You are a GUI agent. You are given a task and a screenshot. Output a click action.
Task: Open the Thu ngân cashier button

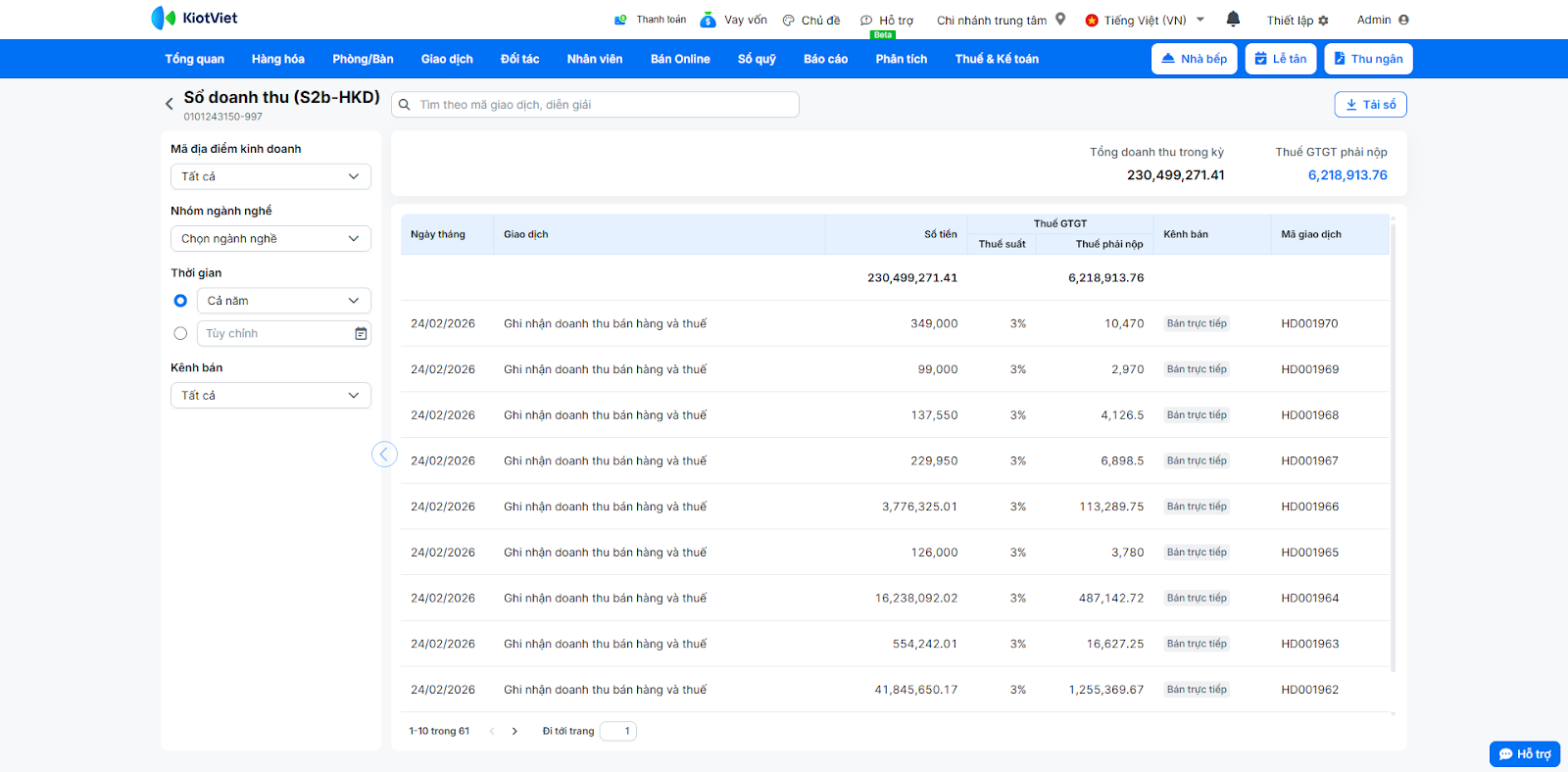(x=1368, y=59)
